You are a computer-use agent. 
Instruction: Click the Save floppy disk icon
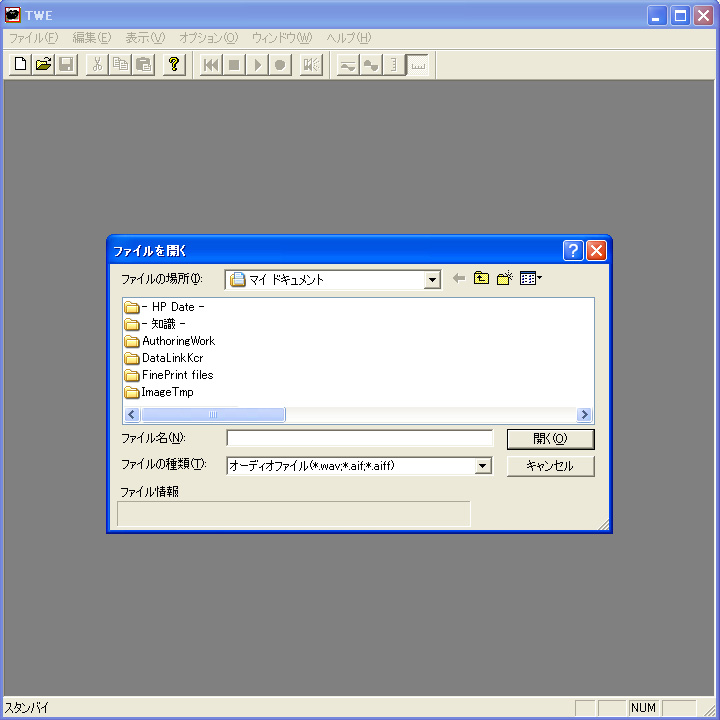(x=66, y=64)
